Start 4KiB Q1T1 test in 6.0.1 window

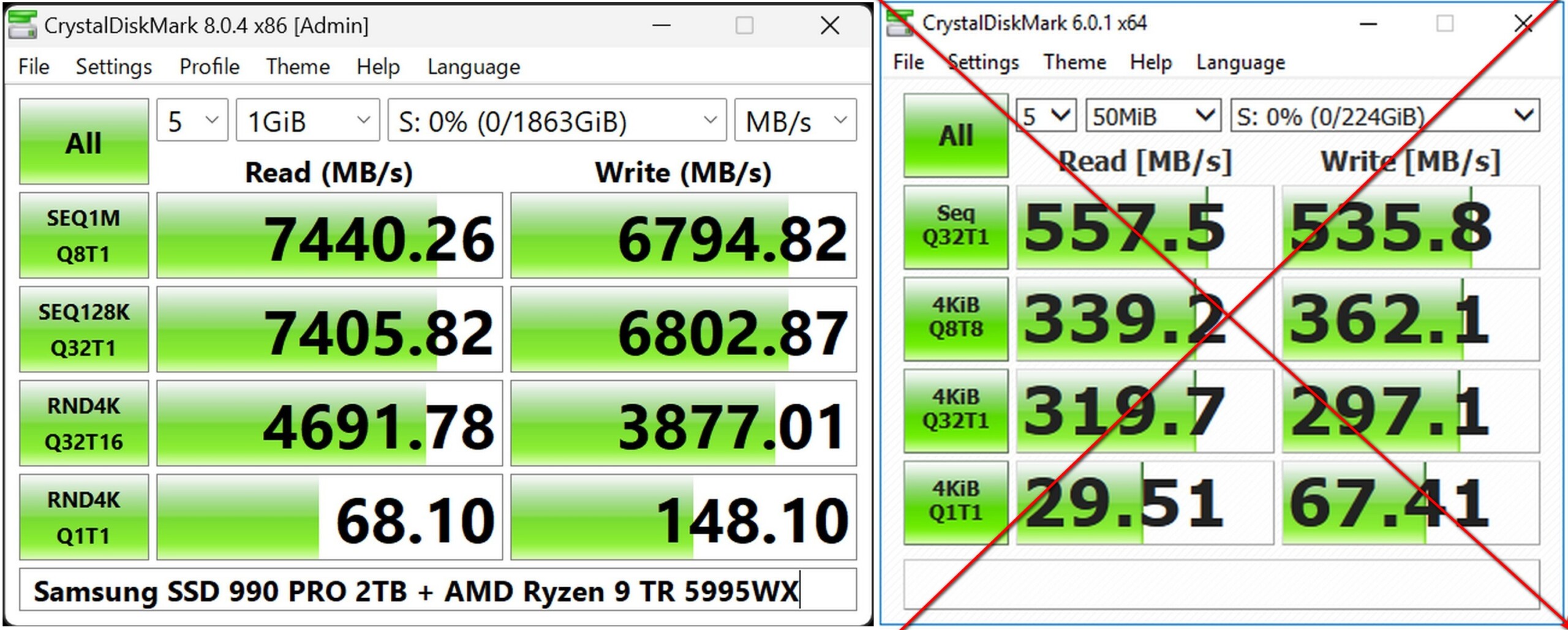pos(956,503)
